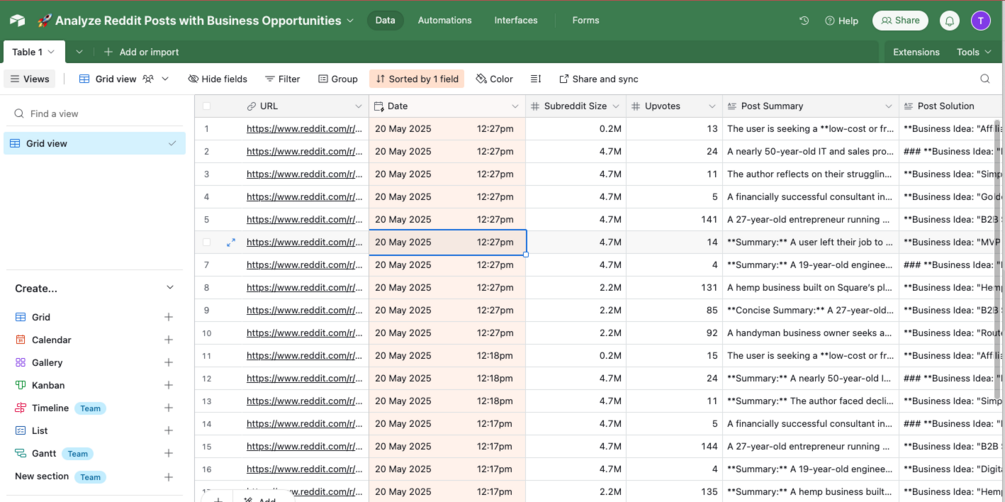The height and width of the screenshot is (502, 1005).
Task: Open the Post Summary column dropdown
Action: pos(888,106)
